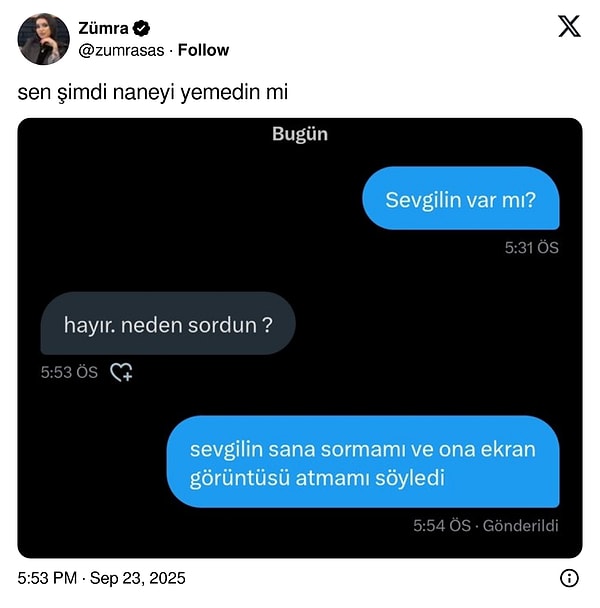Screen dimensions: 600x608
Task: Open Zümra's profile picture
Action: [x=43, y=39]
